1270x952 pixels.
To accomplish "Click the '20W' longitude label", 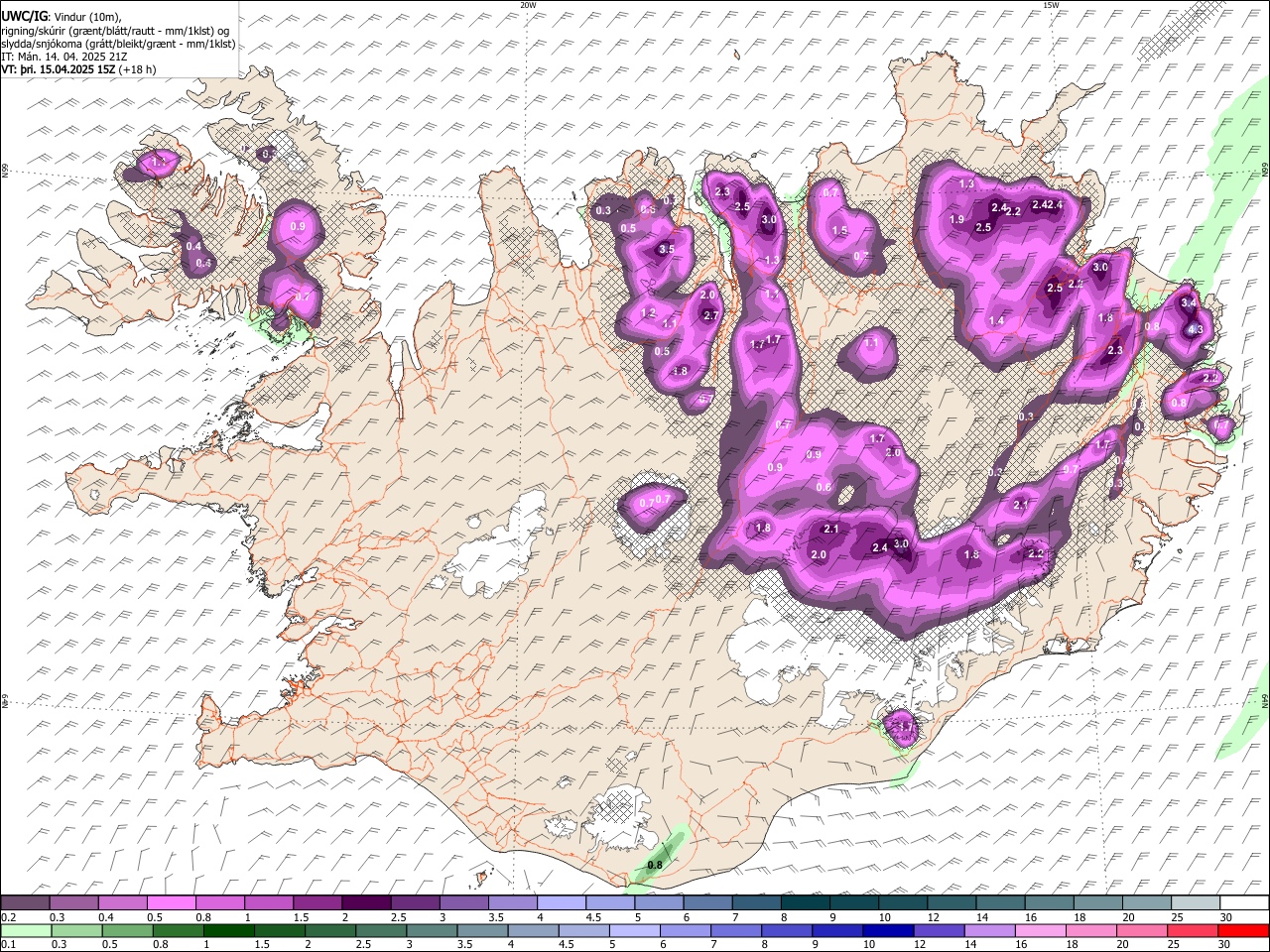I will tap(528, 5).
